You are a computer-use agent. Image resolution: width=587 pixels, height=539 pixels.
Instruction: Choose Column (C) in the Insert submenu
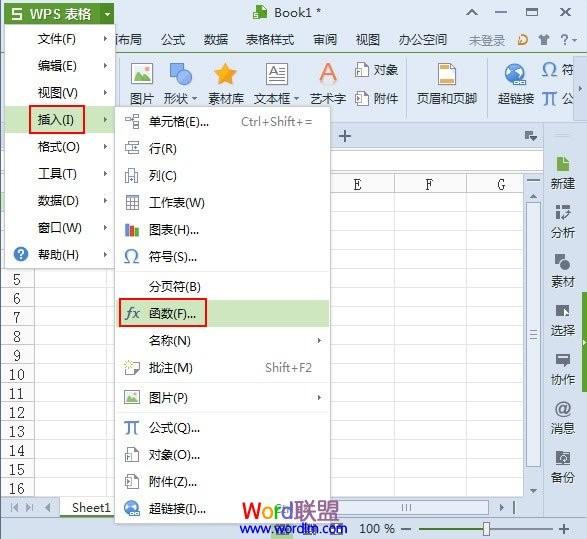pyautogui.click(x=223, y=176)
